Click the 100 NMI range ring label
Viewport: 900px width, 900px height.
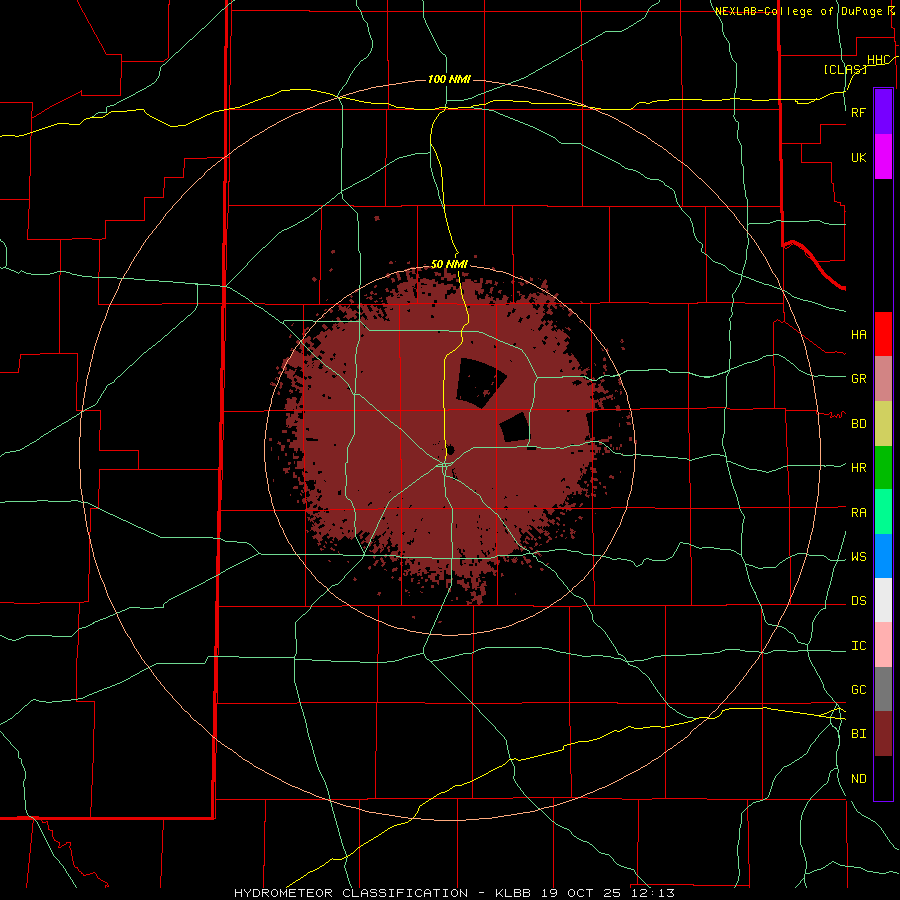(449, 79)
